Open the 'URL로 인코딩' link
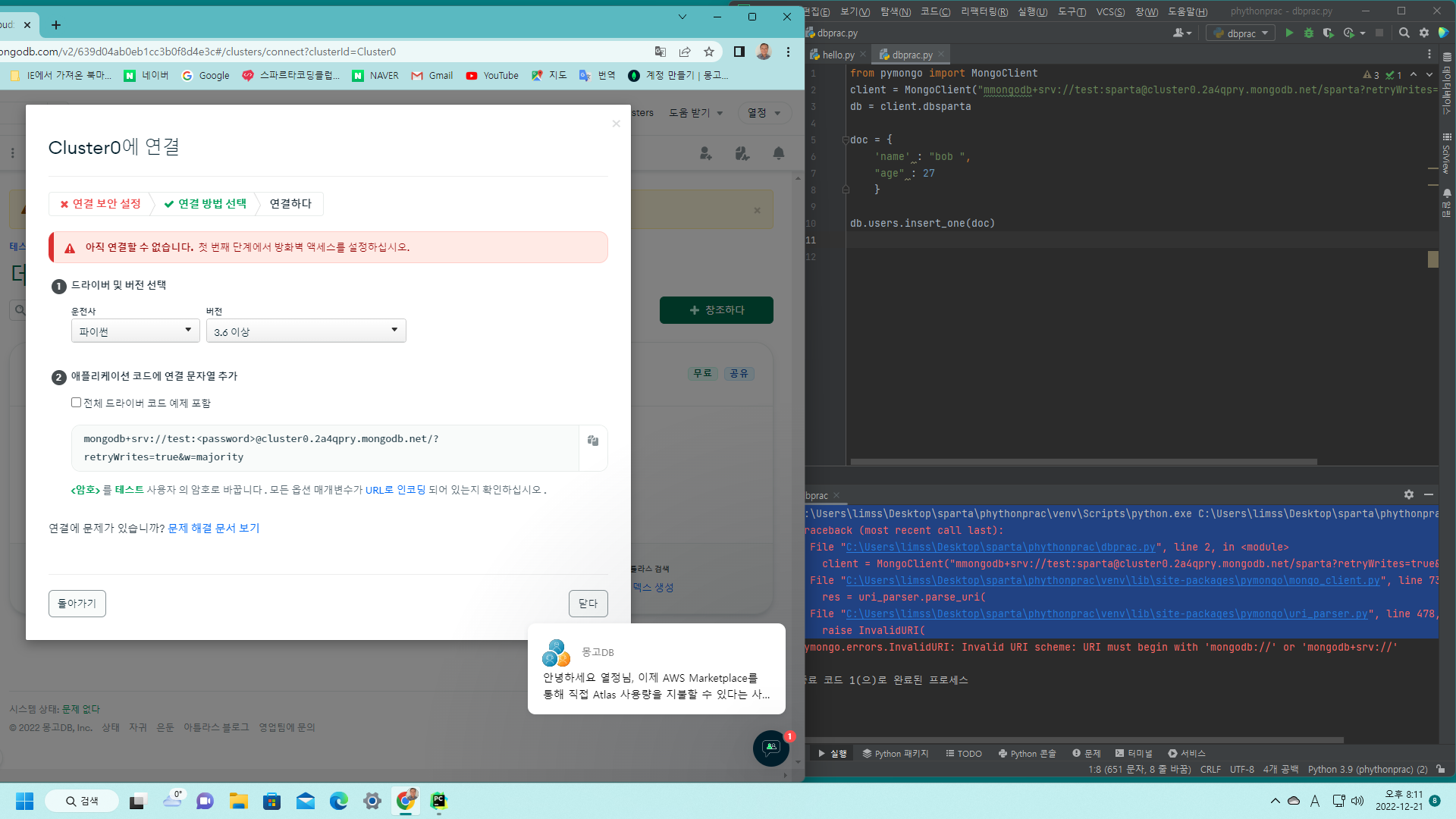Viewport: 1456px width, 819px height. (x=395, y=490)
